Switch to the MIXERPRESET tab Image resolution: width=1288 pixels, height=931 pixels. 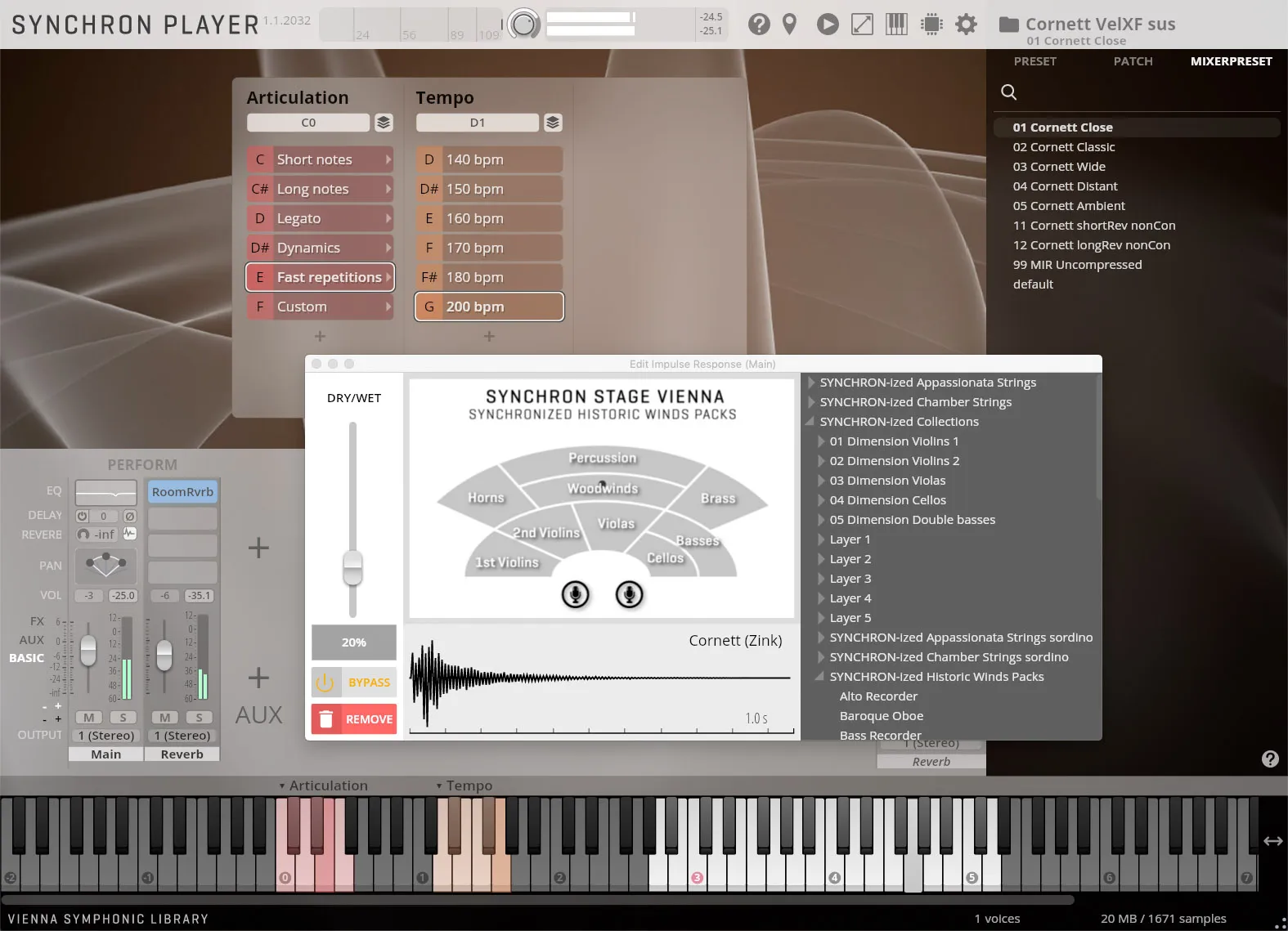(x=1231, y=61)
